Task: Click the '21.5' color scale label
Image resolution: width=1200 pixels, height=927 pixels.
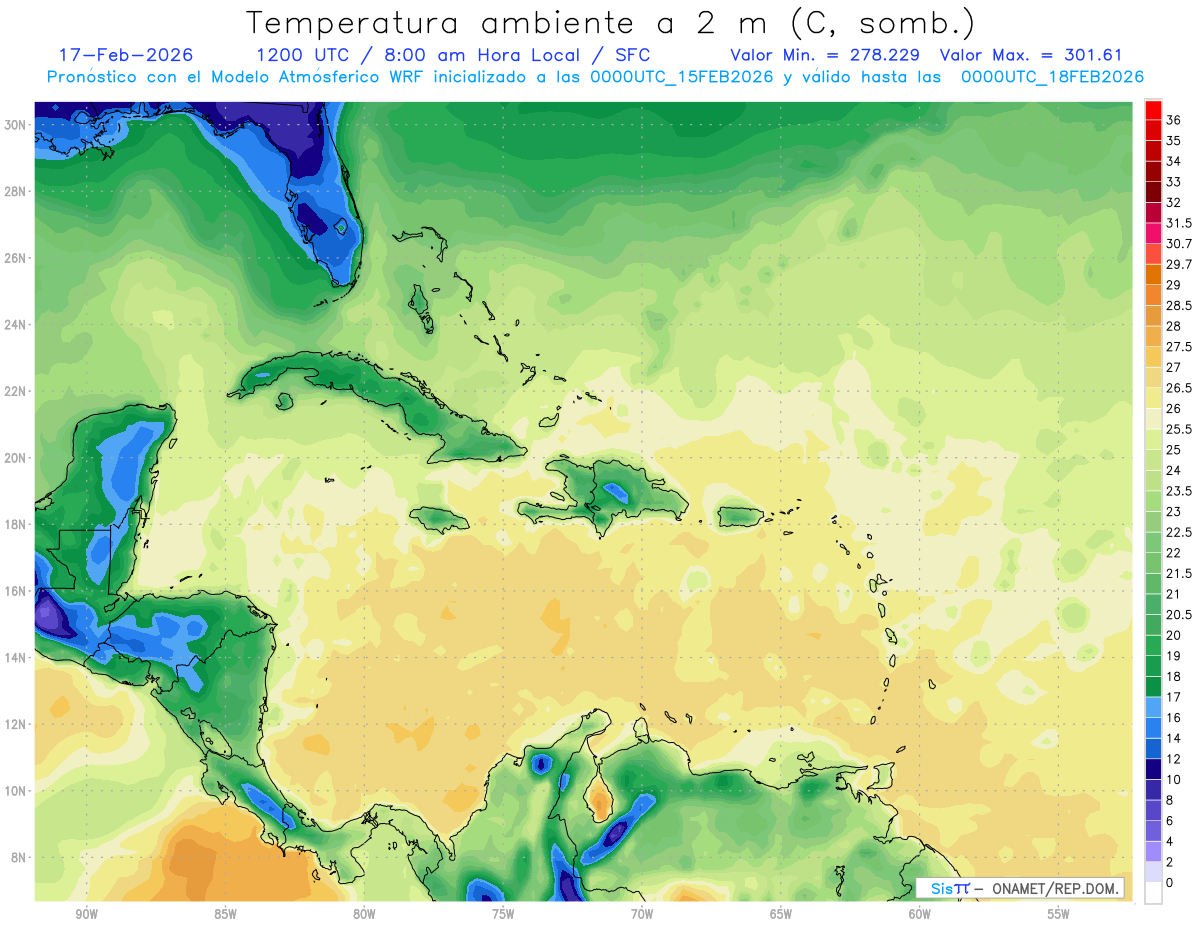Action: click(1179, 573)
